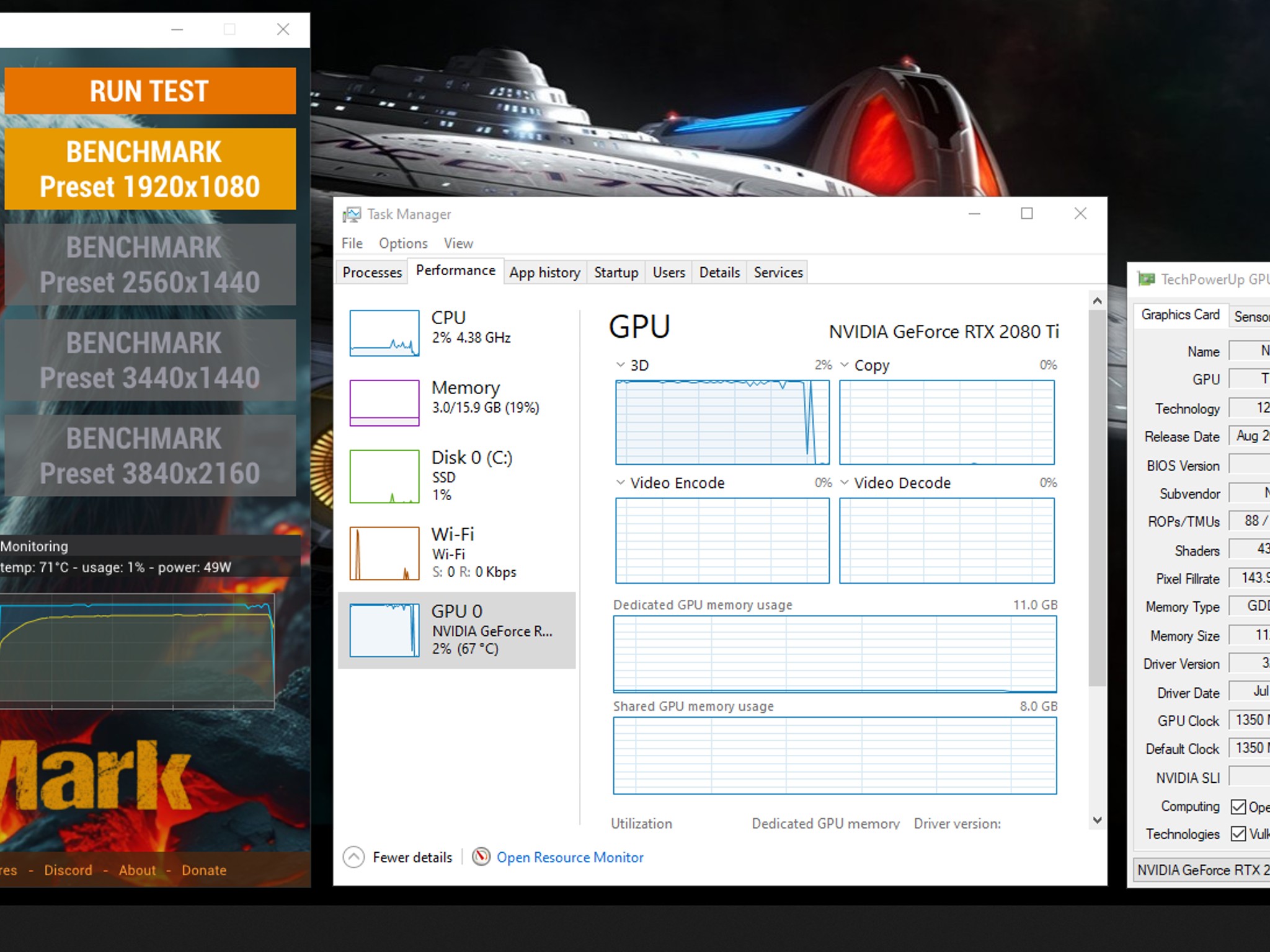The height and width of the screenshot is (952, 1270).
Task: Open the File menu in Task Manager
Action: pyautogui.click(x=352, y=243)
